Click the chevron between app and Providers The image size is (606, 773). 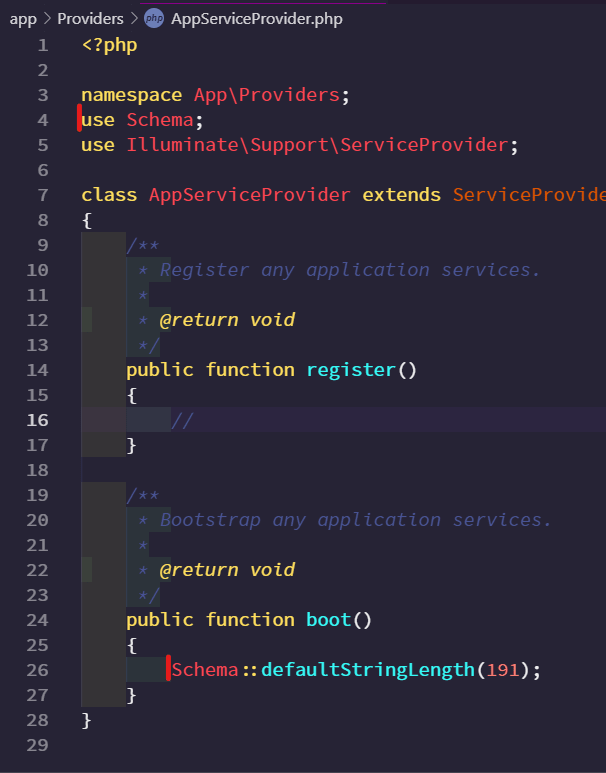(46, 19)
